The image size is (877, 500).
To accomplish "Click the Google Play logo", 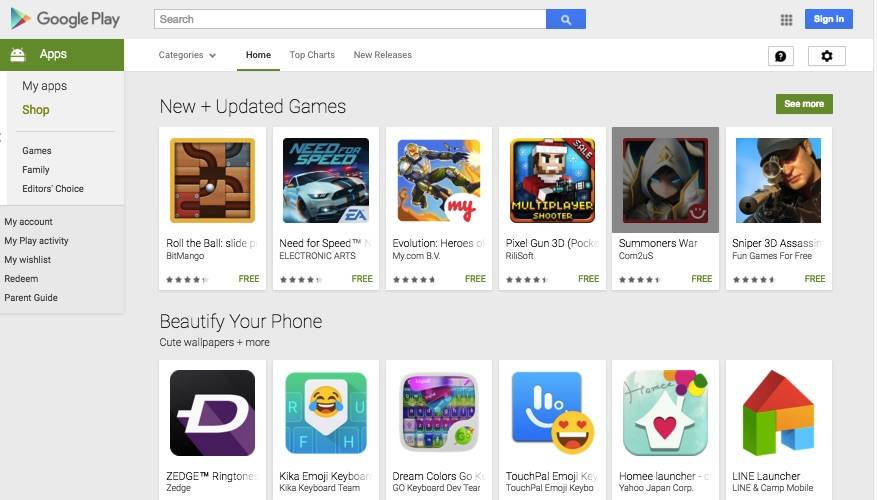I will point(65,19).
